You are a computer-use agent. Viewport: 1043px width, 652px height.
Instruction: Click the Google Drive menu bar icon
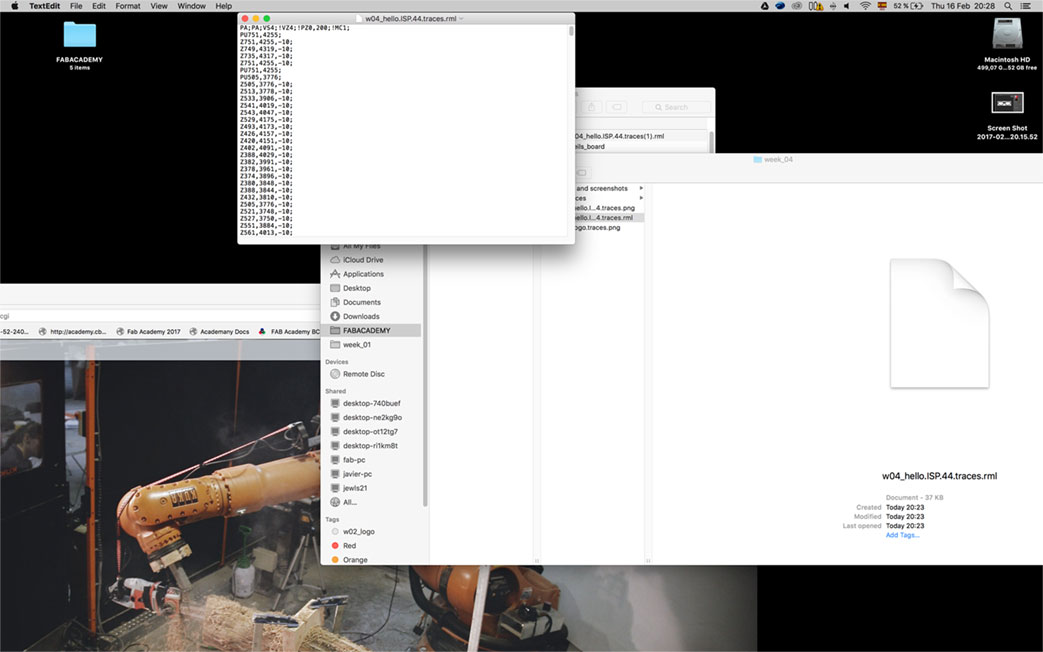click(x=765, y=6)
